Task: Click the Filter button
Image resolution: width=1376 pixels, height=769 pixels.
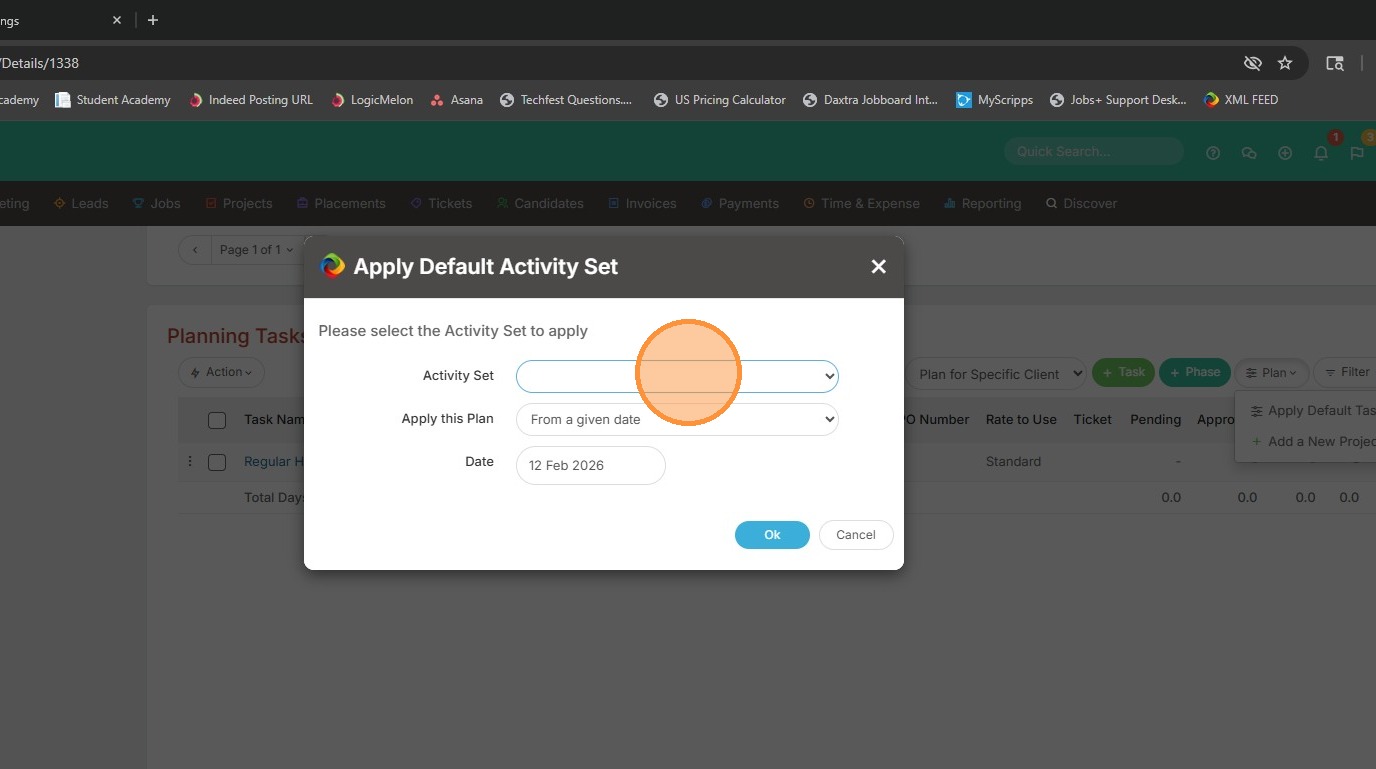Action: 1346,373
